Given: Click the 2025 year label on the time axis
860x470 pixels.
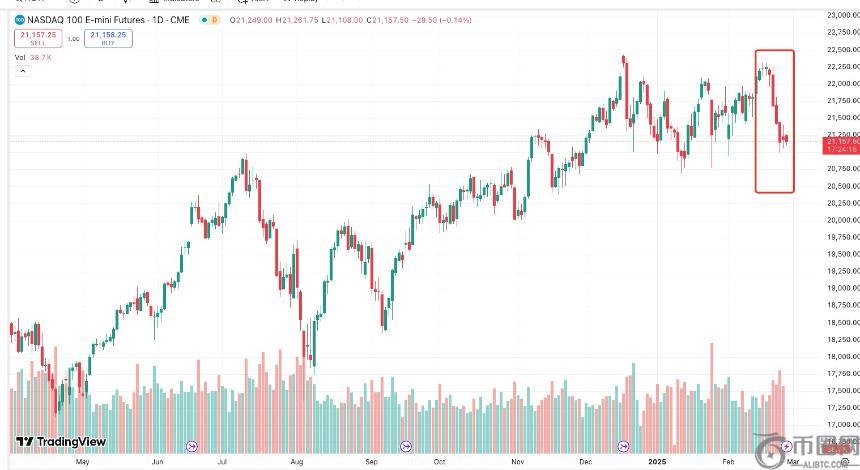Looking at the screenshot, I should coord(657,463).
